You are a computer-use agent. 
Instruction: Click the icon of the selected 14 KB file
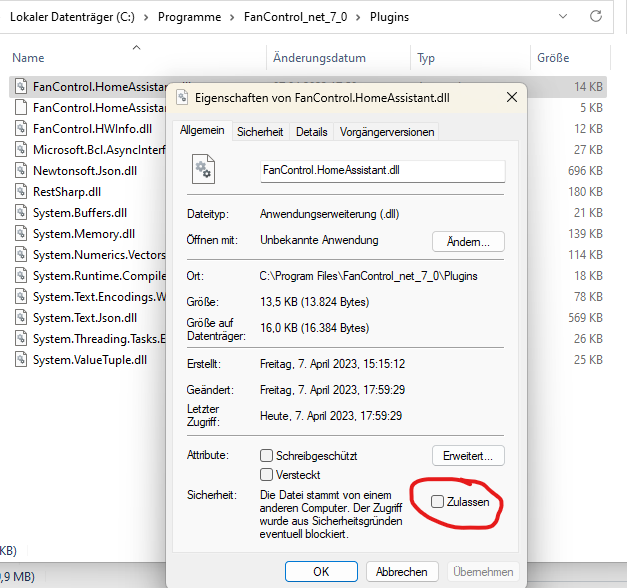pos(21,86)
